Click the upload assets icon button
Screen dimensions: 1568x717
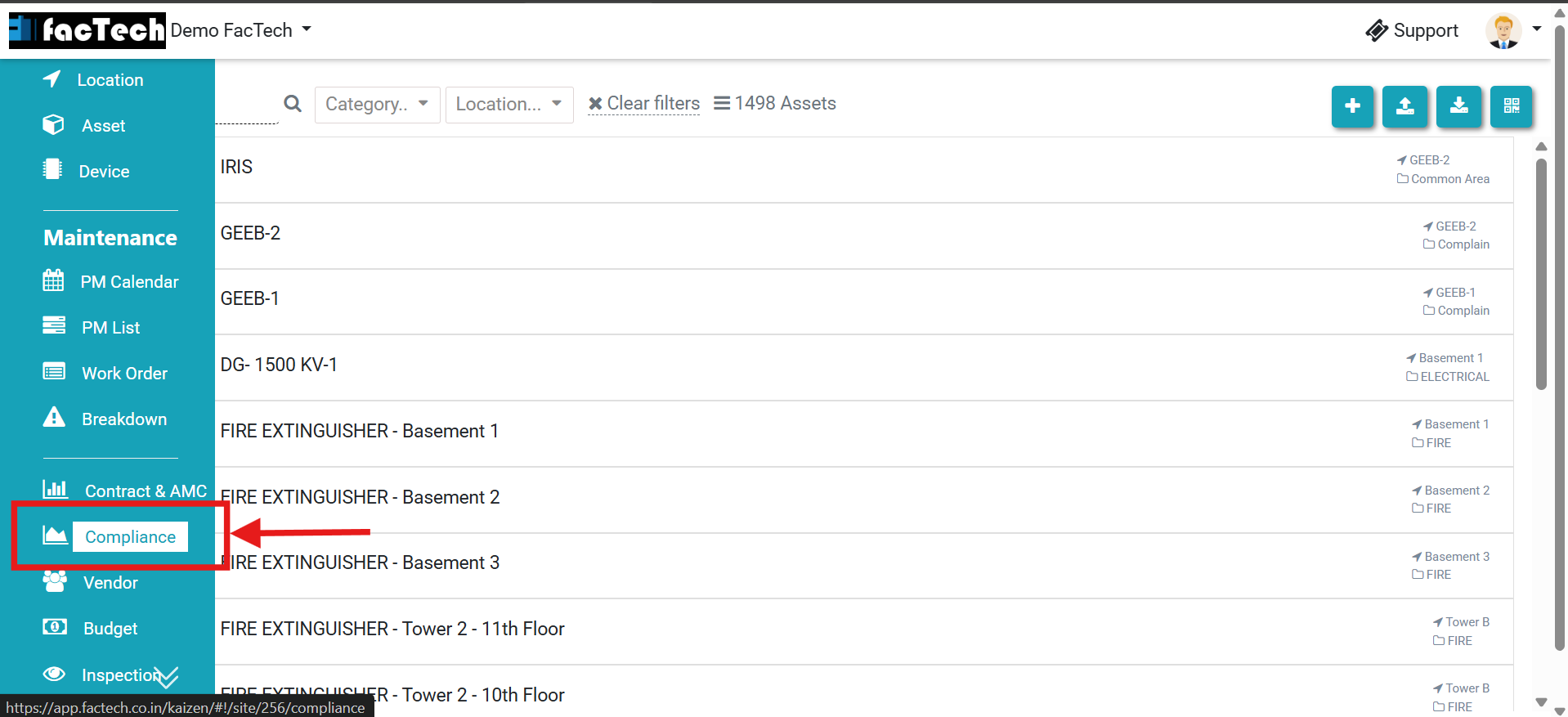(1404, 106)
